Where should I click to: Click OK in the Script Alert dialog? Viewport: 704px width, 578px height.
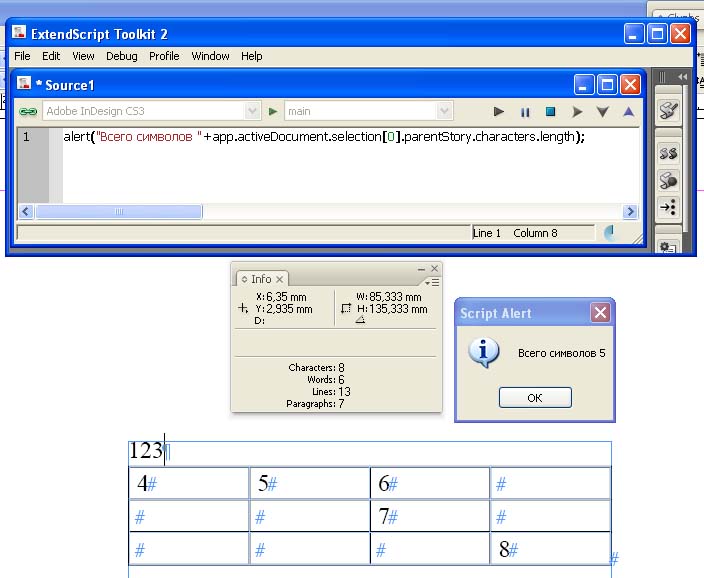(x=535, y=397)
